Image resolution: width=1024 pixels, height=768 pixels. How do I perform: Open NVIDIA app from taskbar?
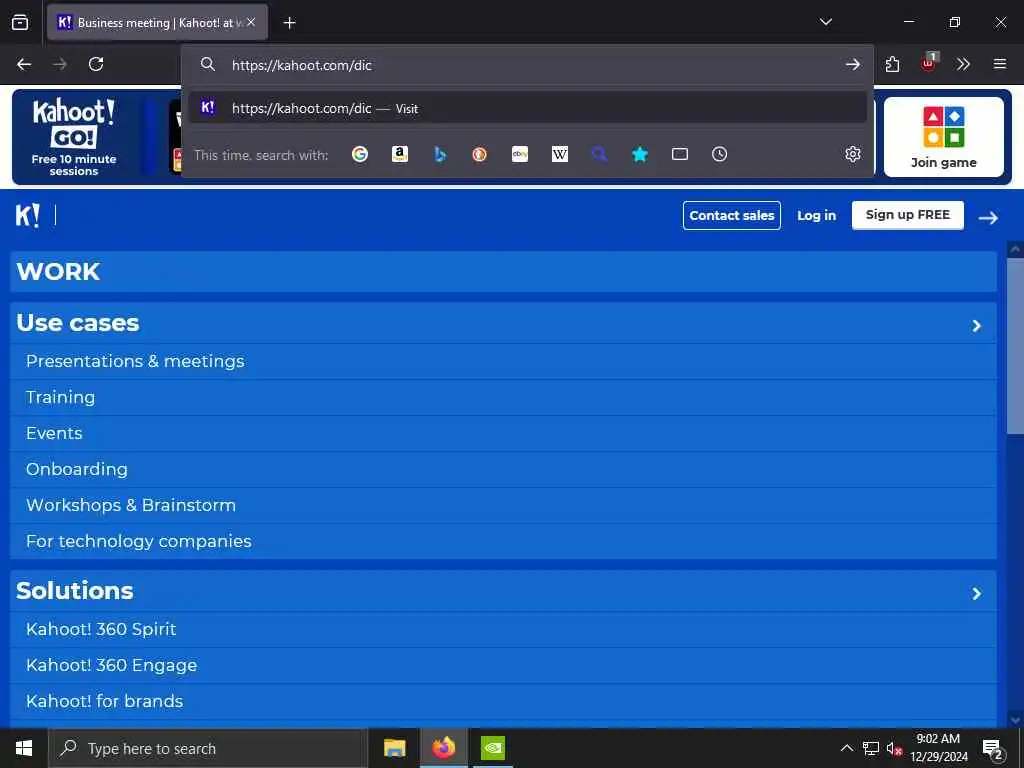pos(493,748)
